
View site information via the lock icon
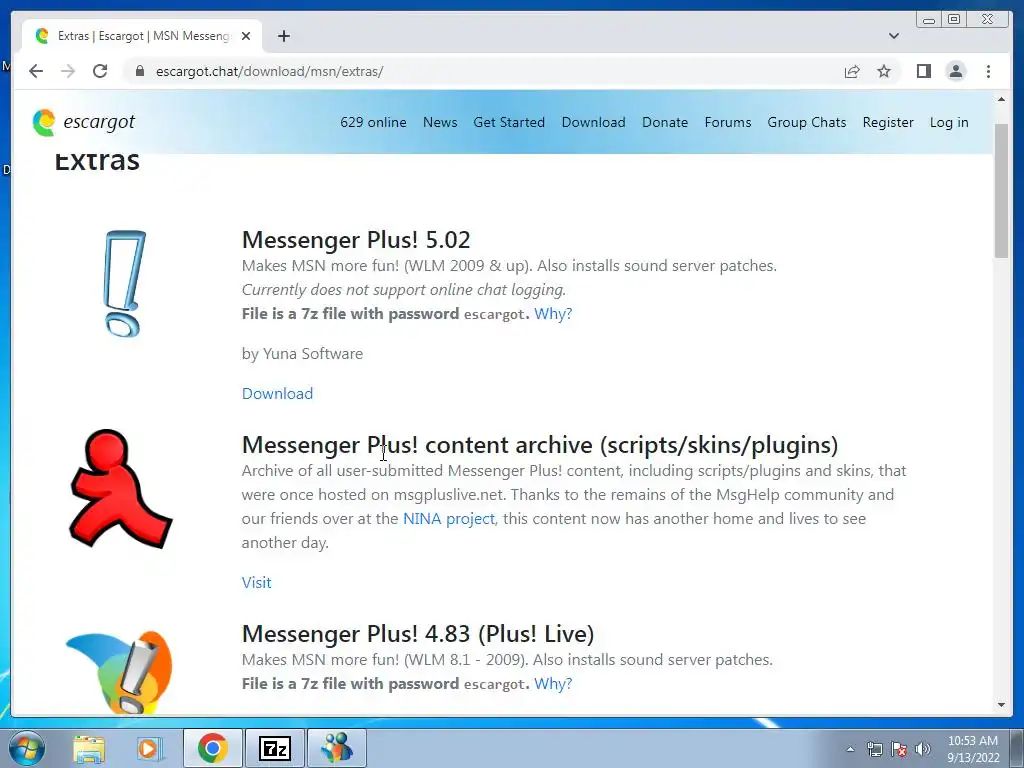point(139,71)
